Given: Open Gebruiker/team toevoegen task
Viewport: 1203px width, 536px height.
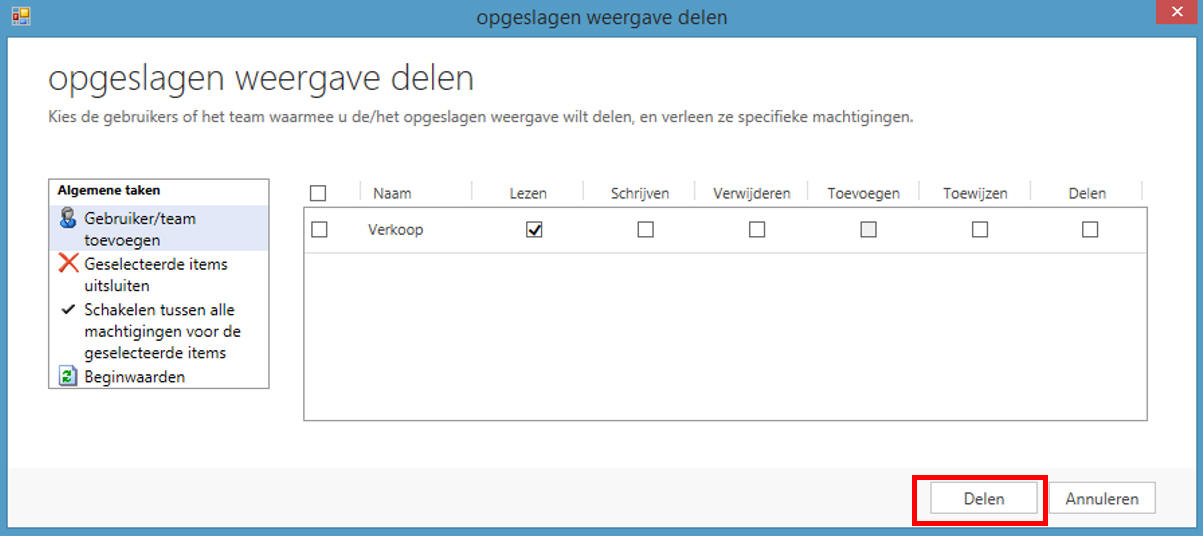Looking at the screenshot, I should [x=159, y=229].
